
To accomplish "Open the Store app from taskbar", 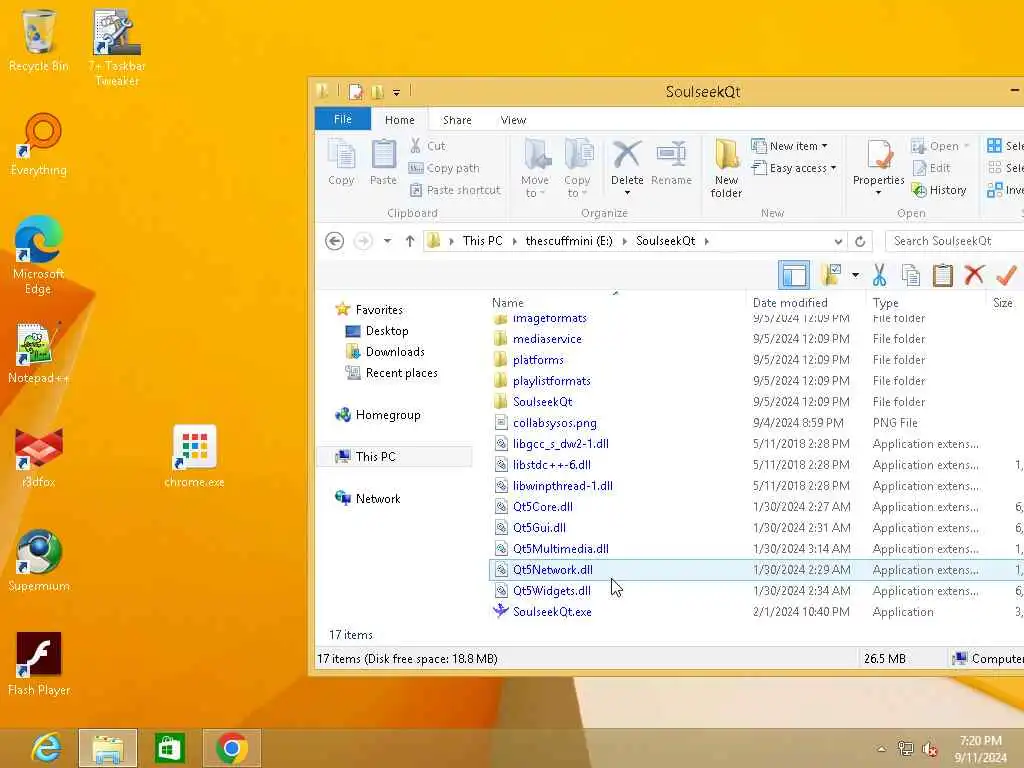I will (x=169, y=748).
